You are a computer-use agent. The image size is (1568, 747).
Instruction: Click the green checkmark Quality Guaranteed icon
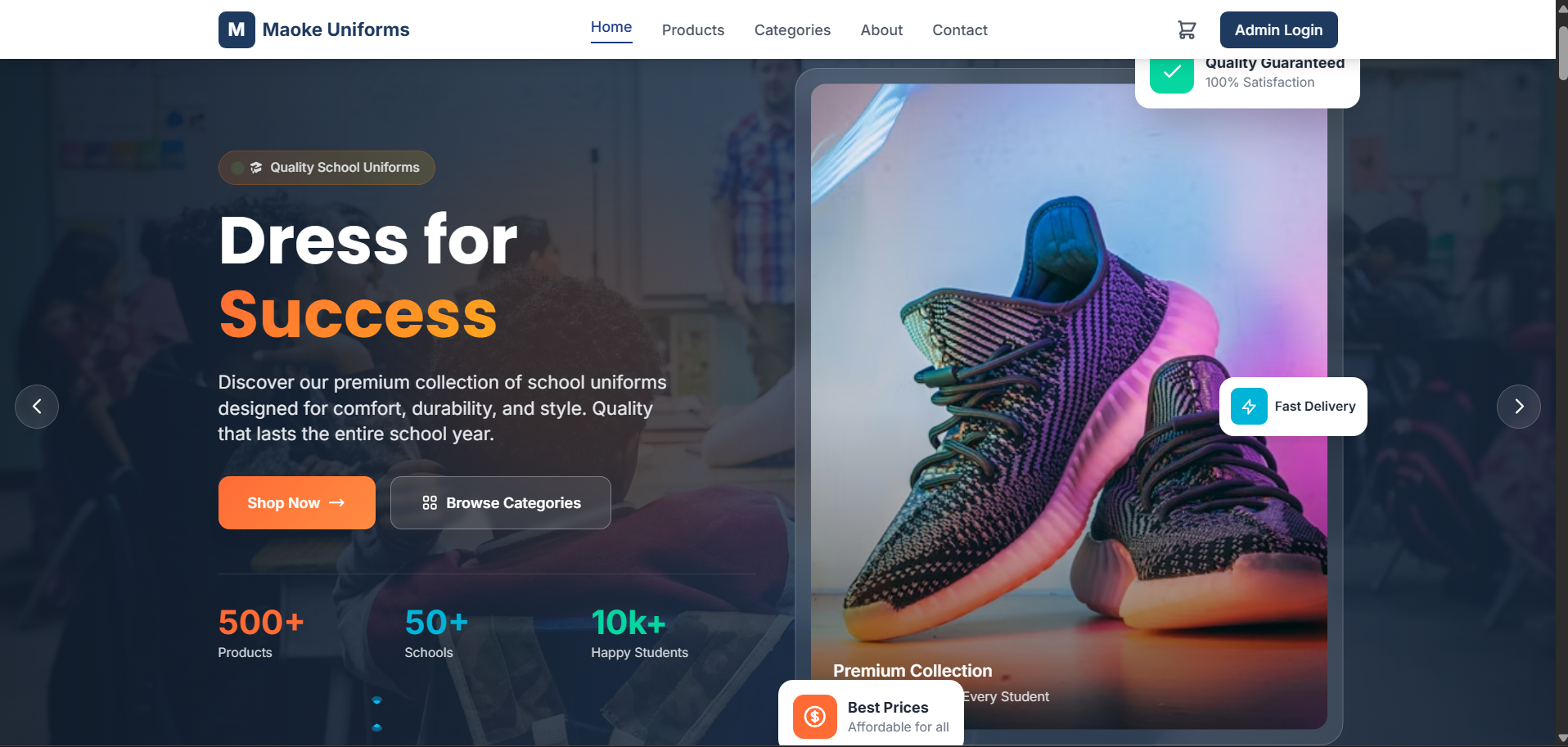1172,75
